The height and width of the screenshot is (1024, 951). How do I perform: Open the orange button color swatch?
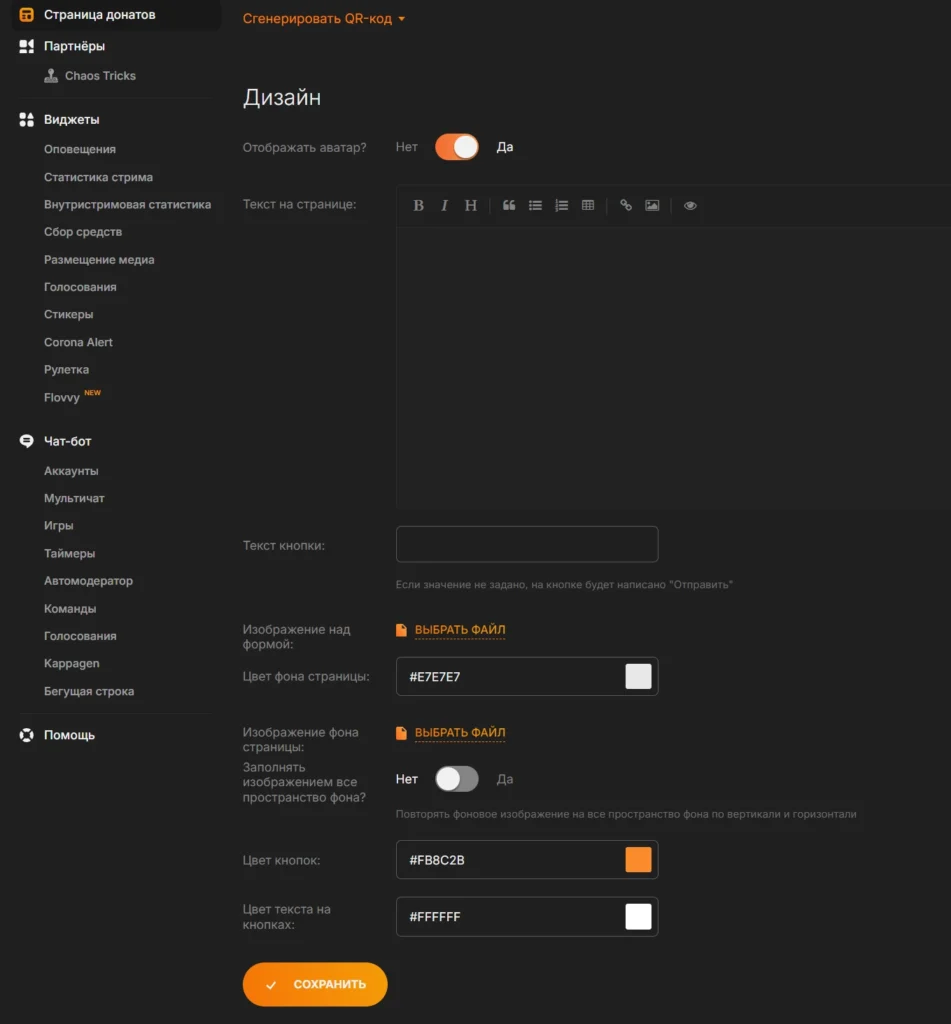(x=638, y=860)
